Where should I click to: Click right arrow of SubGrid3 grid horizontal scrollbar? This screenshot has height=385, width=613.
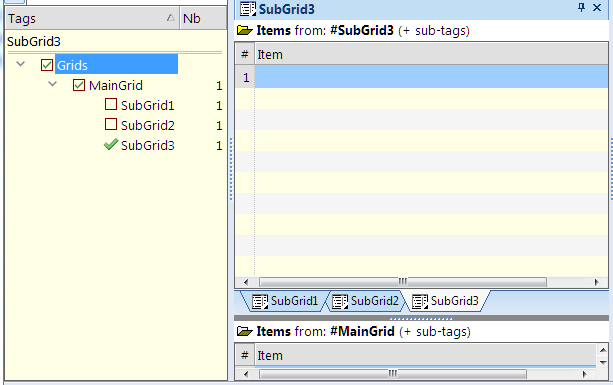(597, 282)
